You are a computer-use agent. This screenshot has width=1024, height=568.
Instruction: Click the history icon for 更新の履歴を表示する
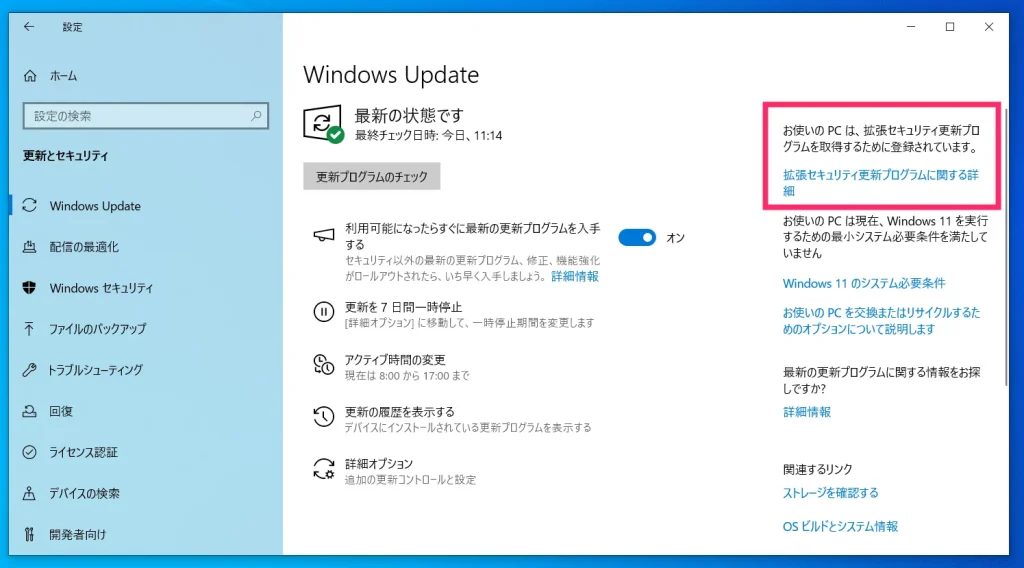coord(323,416)
